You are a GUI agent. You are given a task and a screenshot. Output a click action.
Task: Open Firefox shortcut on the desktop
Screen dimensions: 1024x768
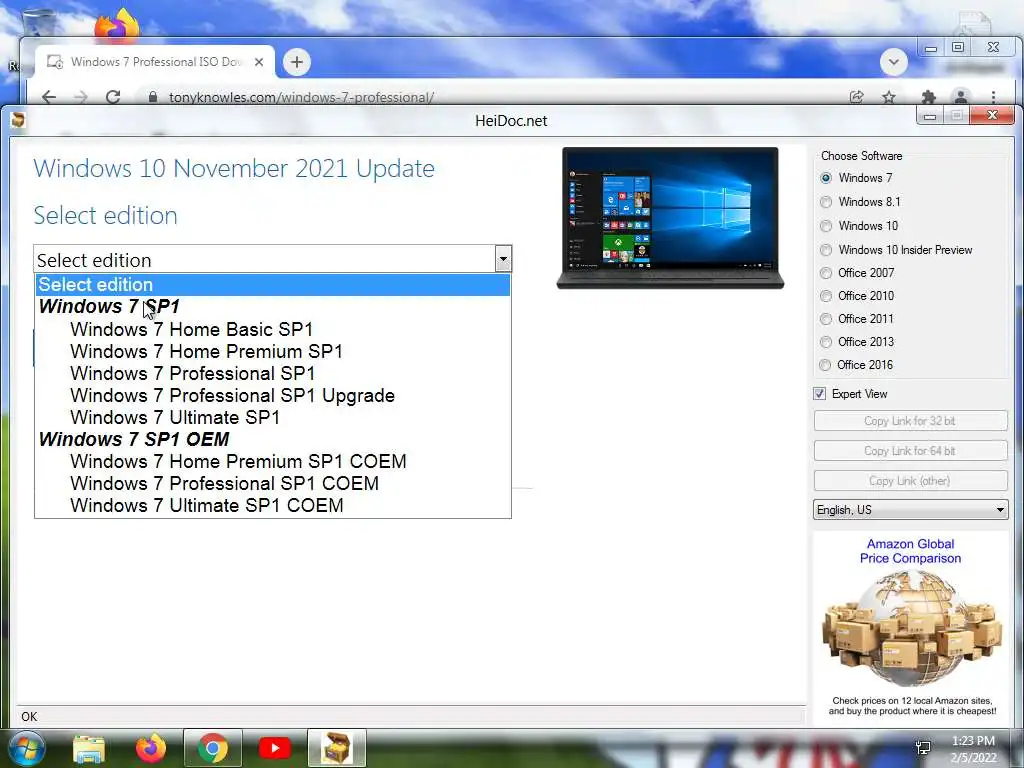(116, 26)
